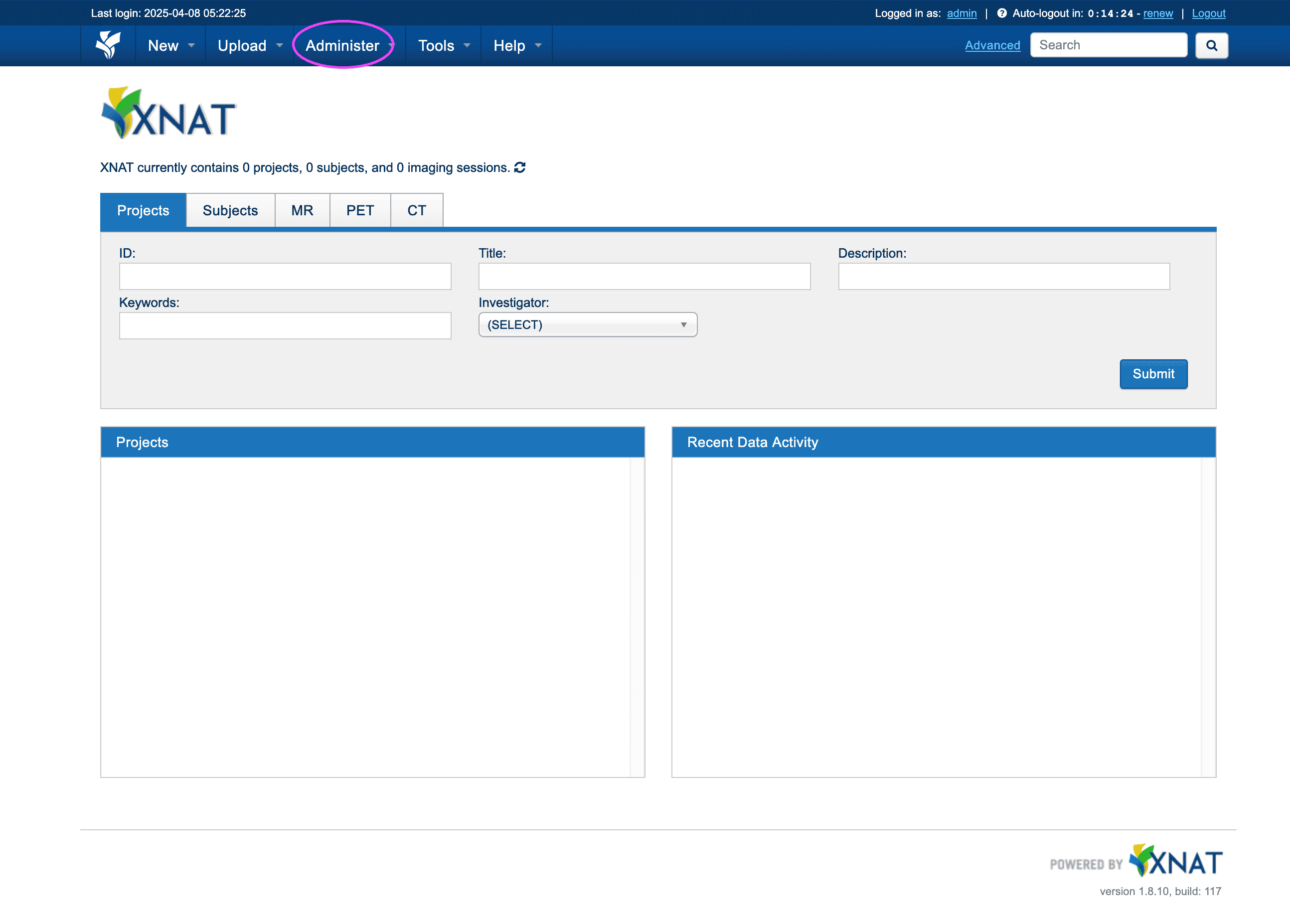Click the Description input field

1004,276
